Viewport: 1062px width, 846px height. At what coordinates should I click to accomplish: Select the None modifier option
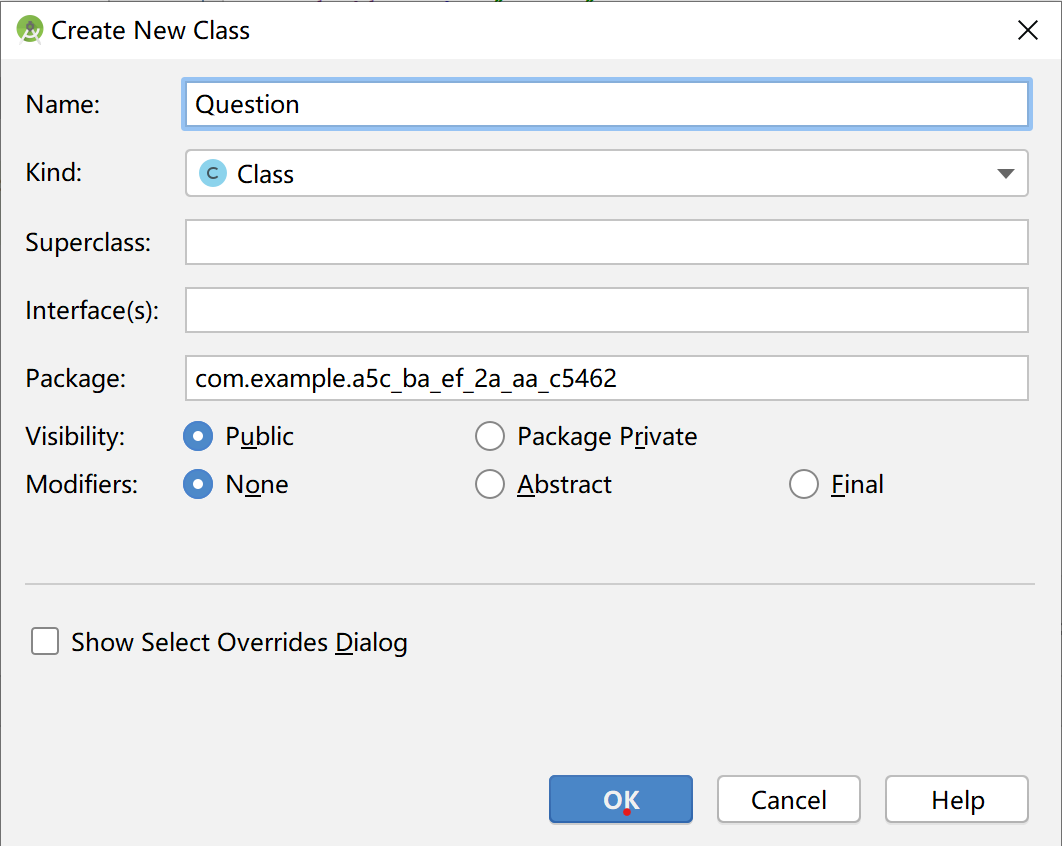pos(199,484)
